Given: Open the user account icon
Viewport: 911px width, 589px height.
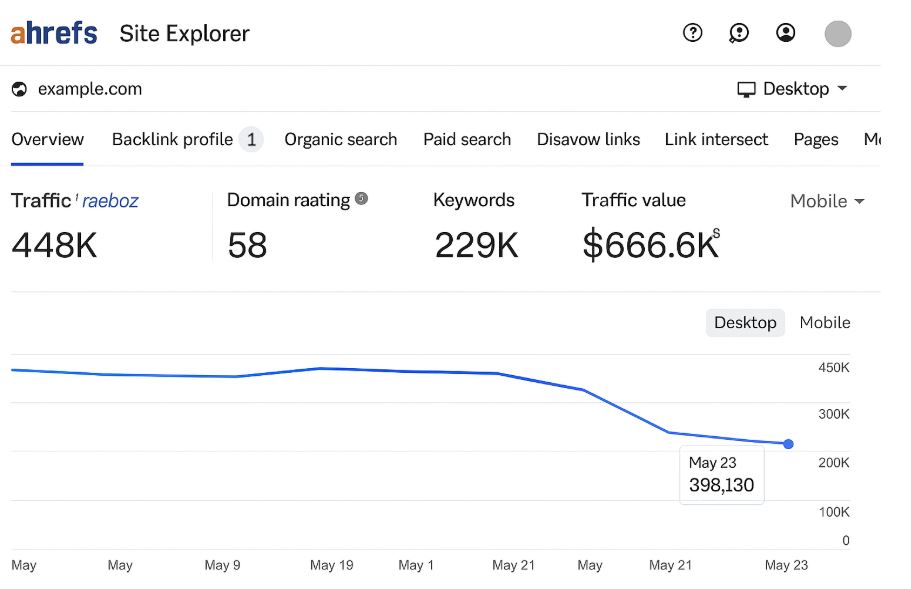Looking at the screenshot, I should [786, 33].
